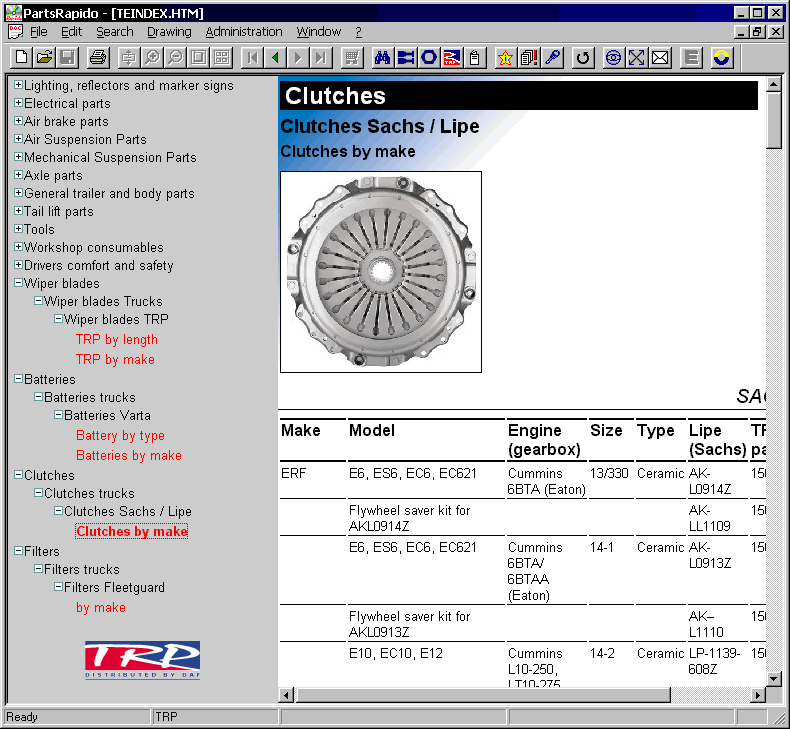Open the Edit menu
The image size is (790, 729).
tap(72, 32)
